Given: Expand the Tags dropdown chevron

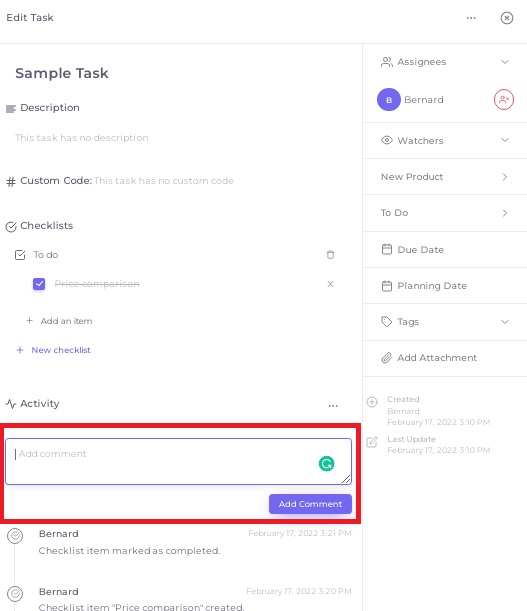Looking at the screenshot, I should (x=505, y=322).
